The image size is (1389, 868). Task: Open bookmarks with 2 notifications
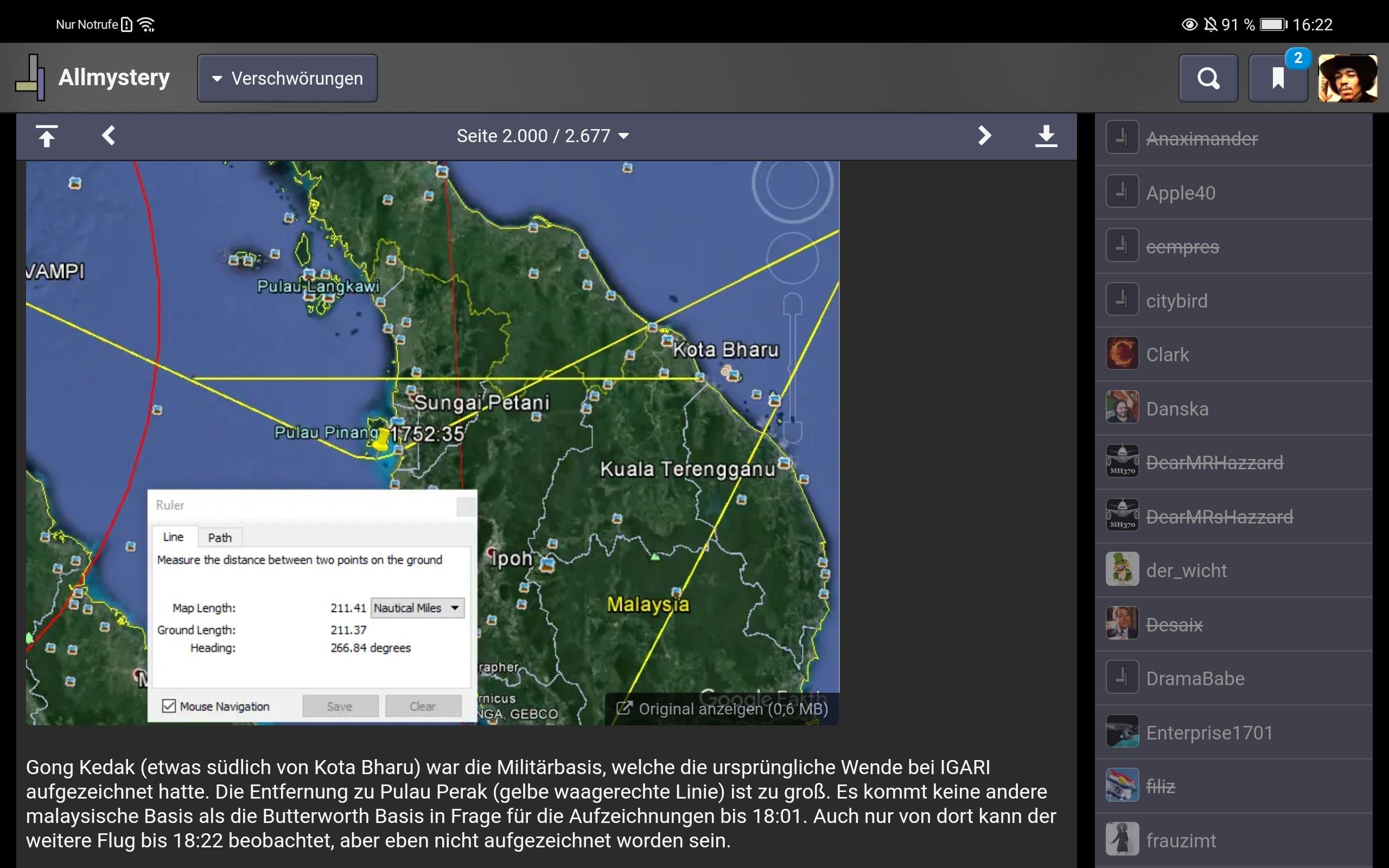1278,78
